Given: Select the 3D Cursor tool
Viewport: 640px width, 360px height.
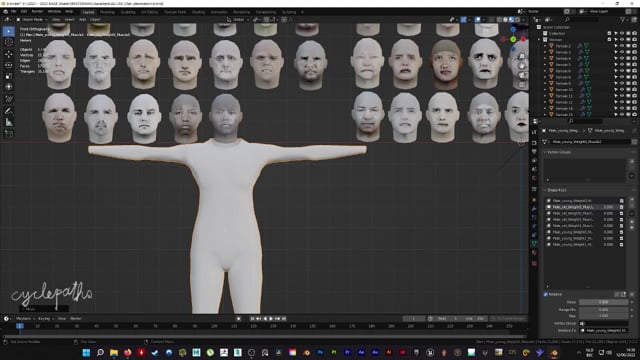Looking at the screenshot, I should [x=9, y=42].
